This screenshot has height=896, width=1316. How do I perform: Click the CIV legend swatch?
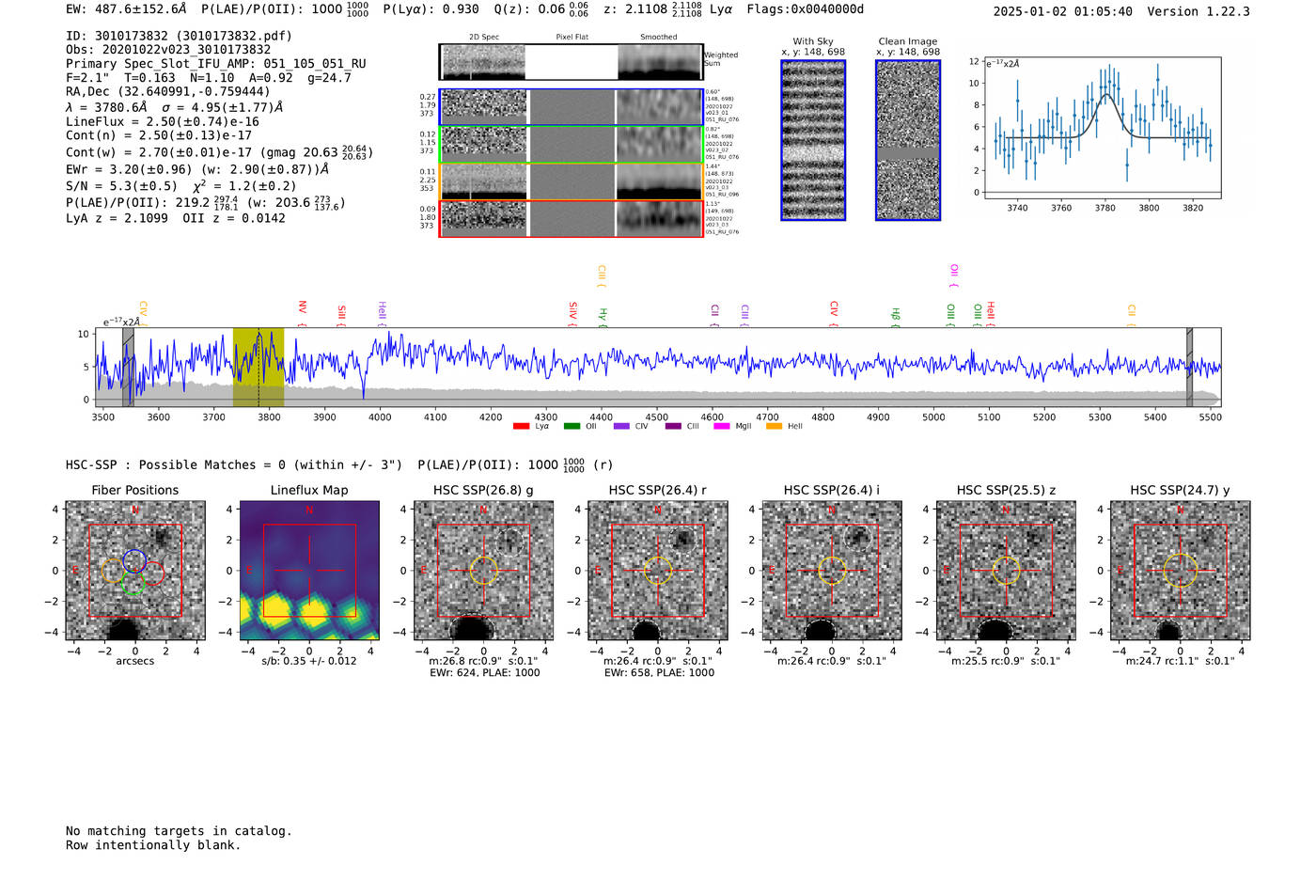[x=620, y=426]
